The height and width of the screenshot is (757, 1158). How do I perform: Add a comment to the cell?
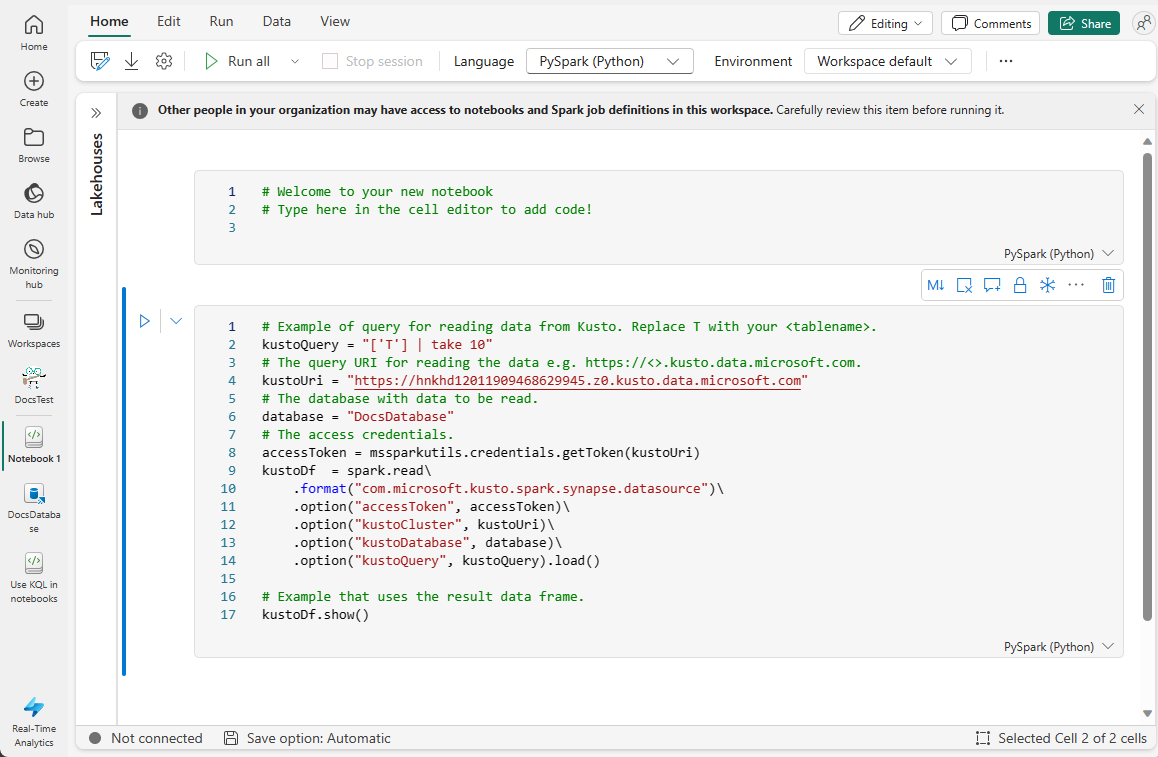(x=992, y=285)
